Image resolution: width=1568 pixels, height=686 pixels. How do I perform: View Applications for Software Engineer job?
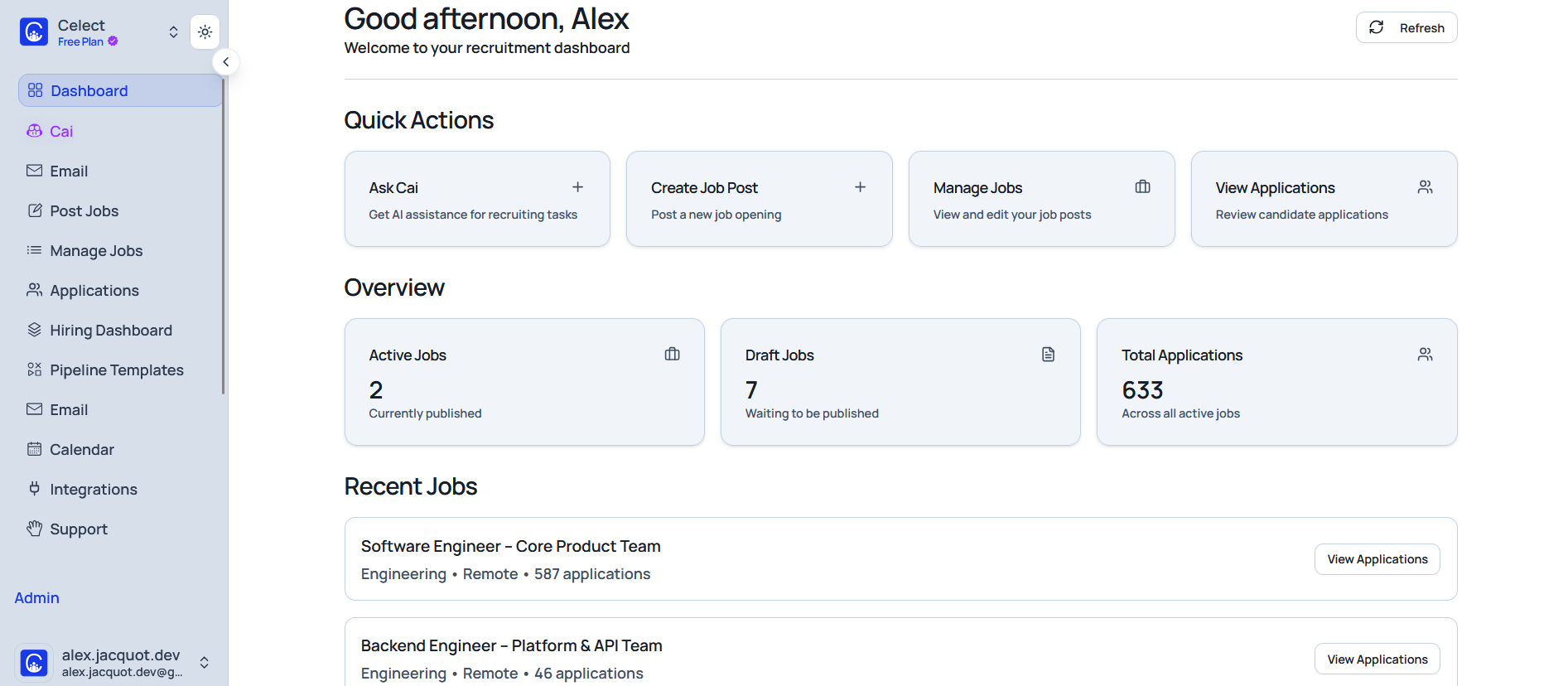(x=1377, y=559)
